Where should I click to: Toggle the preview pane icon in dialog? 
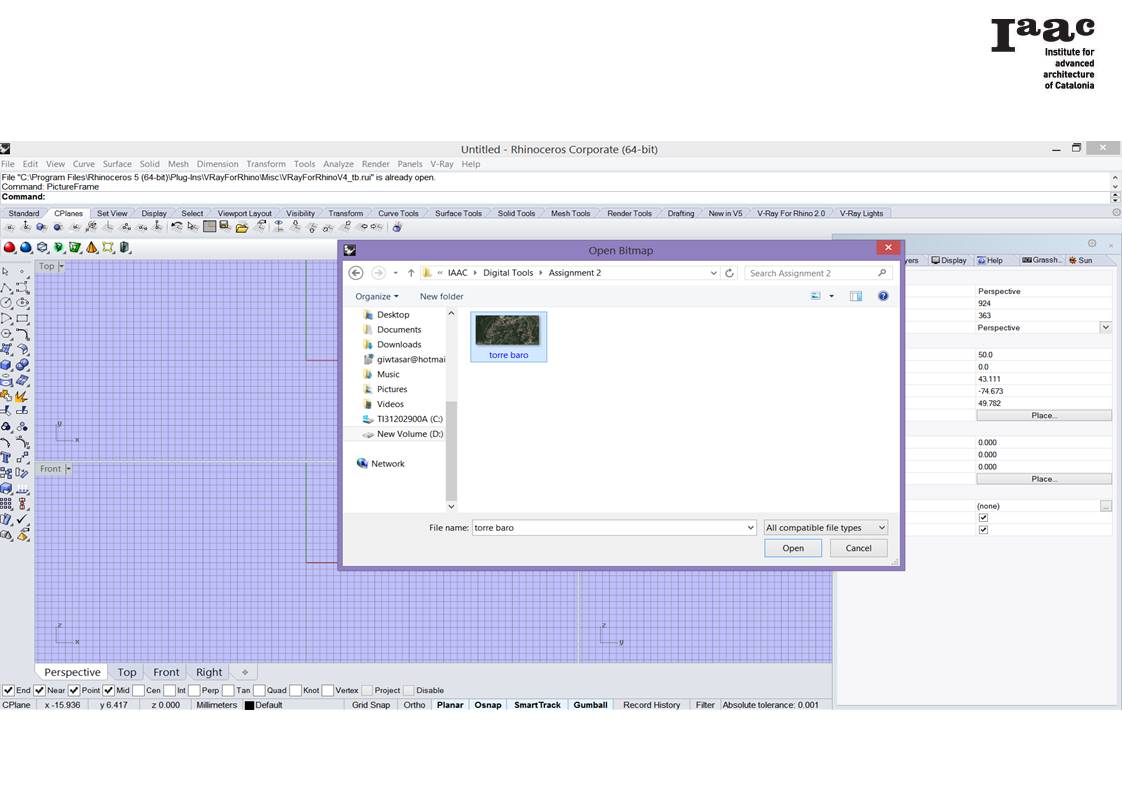pyautogui.click(x=856, y=296)
